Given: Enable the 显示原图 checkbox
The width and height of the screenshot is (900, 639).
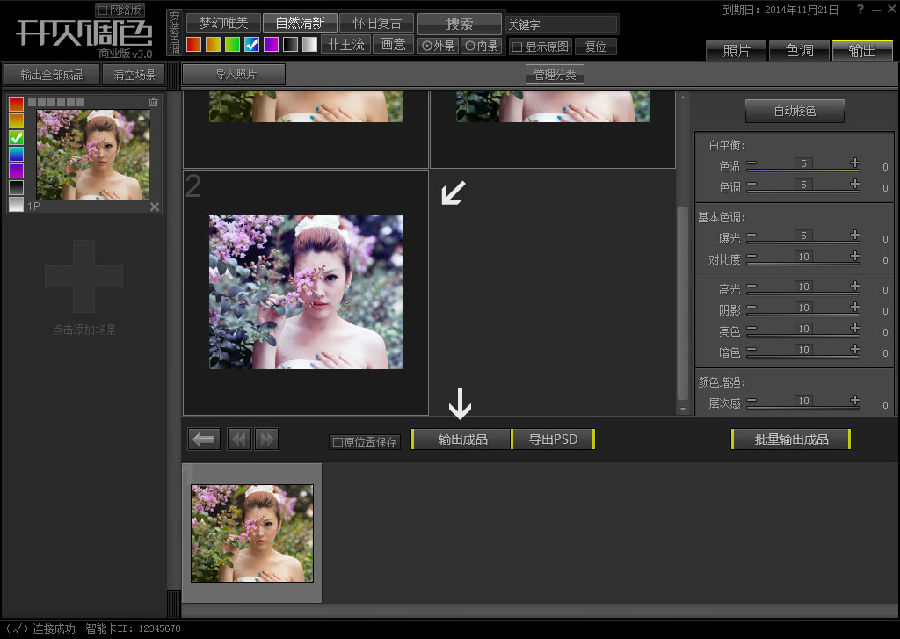Looking at the screenshot, I should [x=517, y=46].
